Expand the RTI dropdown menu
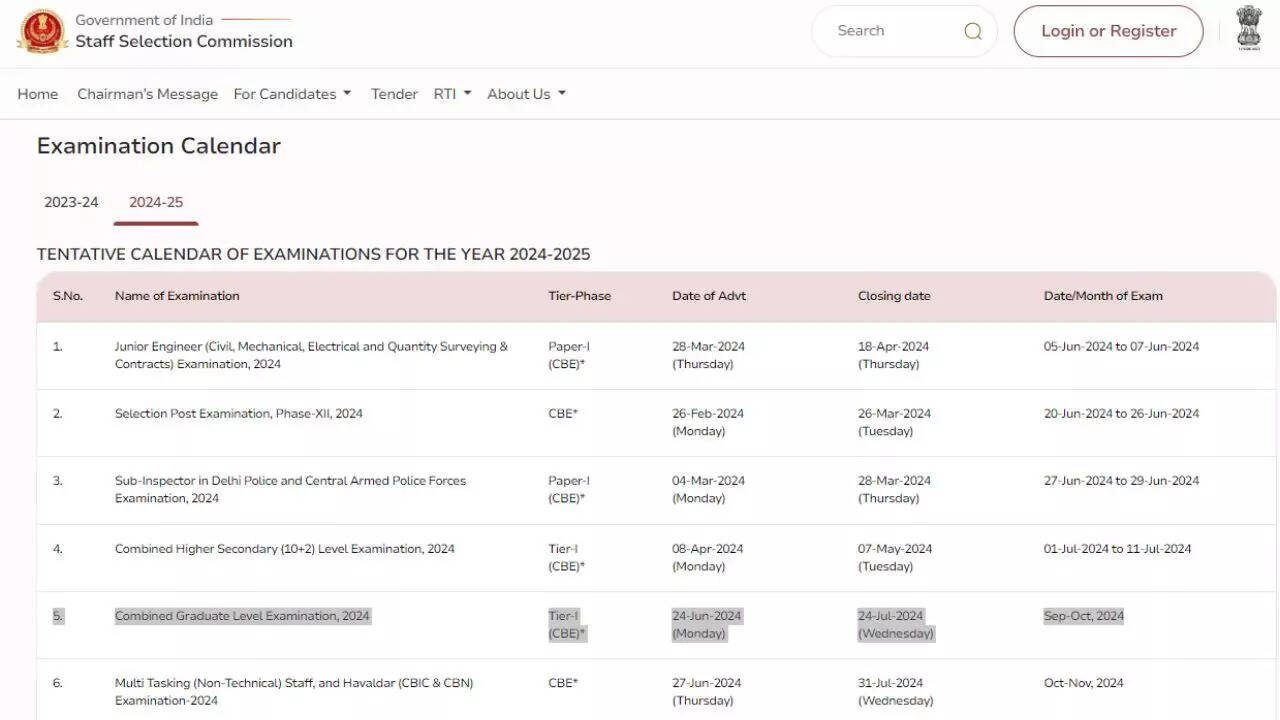This screenshot has width=1280, height=720. (452, 94)
